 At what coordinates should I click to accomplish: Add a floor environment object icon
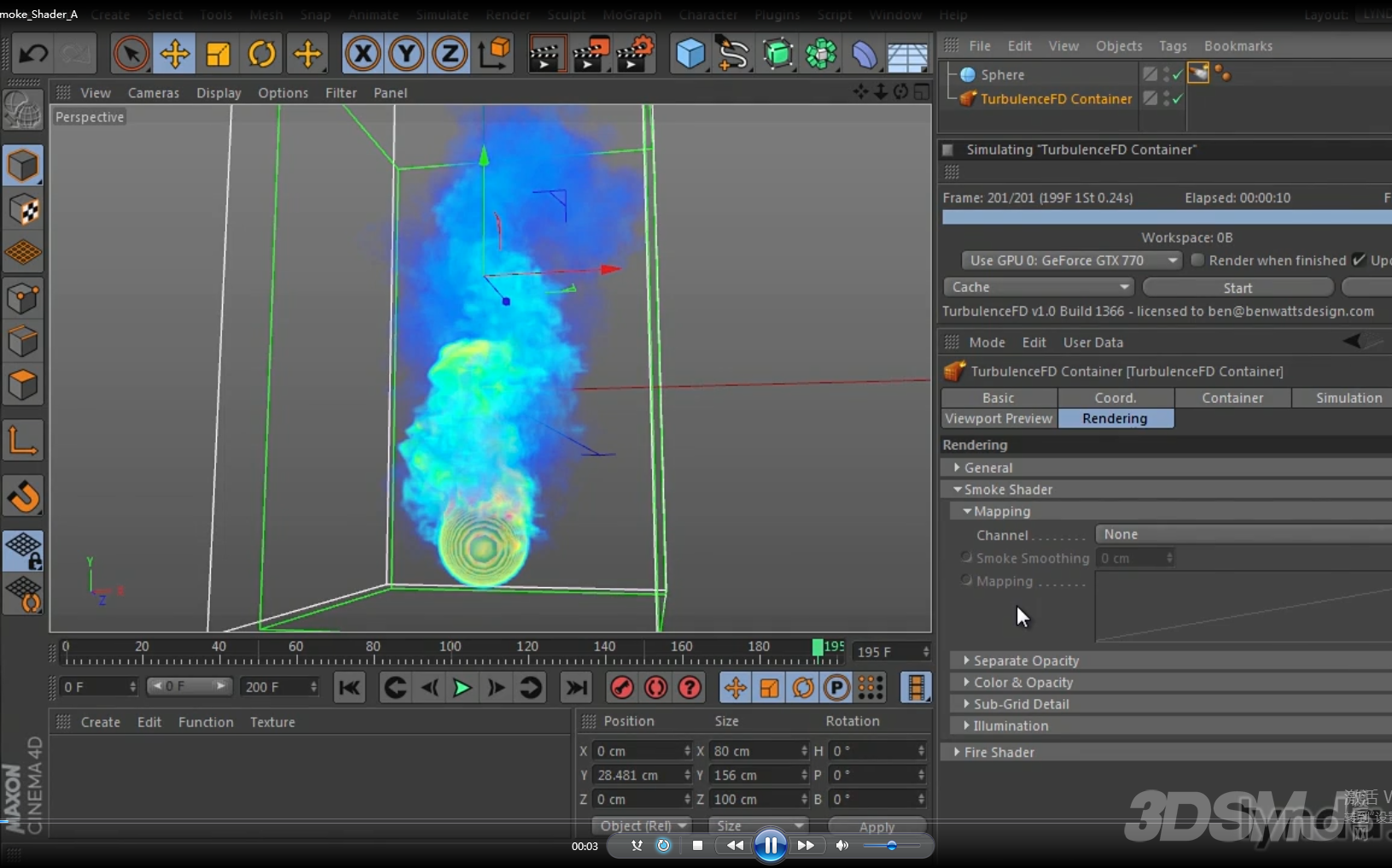pyautogui.click(x=907, y=56)
